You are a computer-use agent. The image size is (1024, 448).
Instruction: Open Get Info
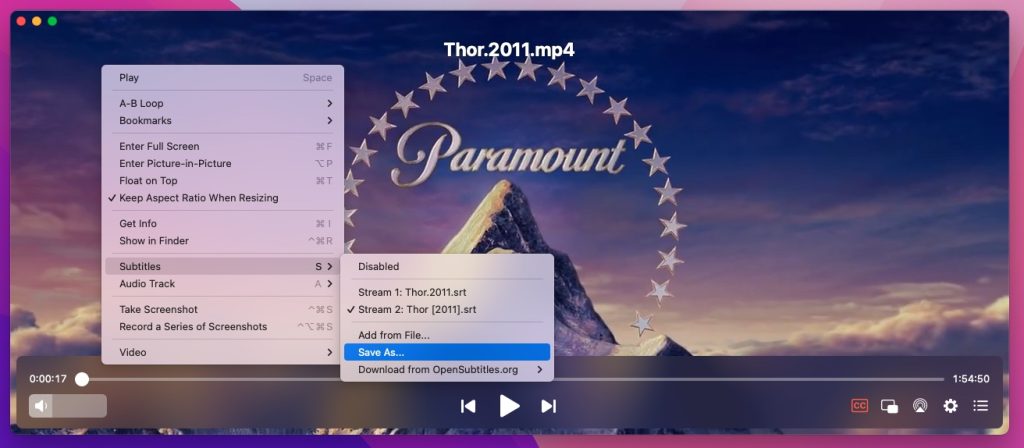[x=223, y=223]
